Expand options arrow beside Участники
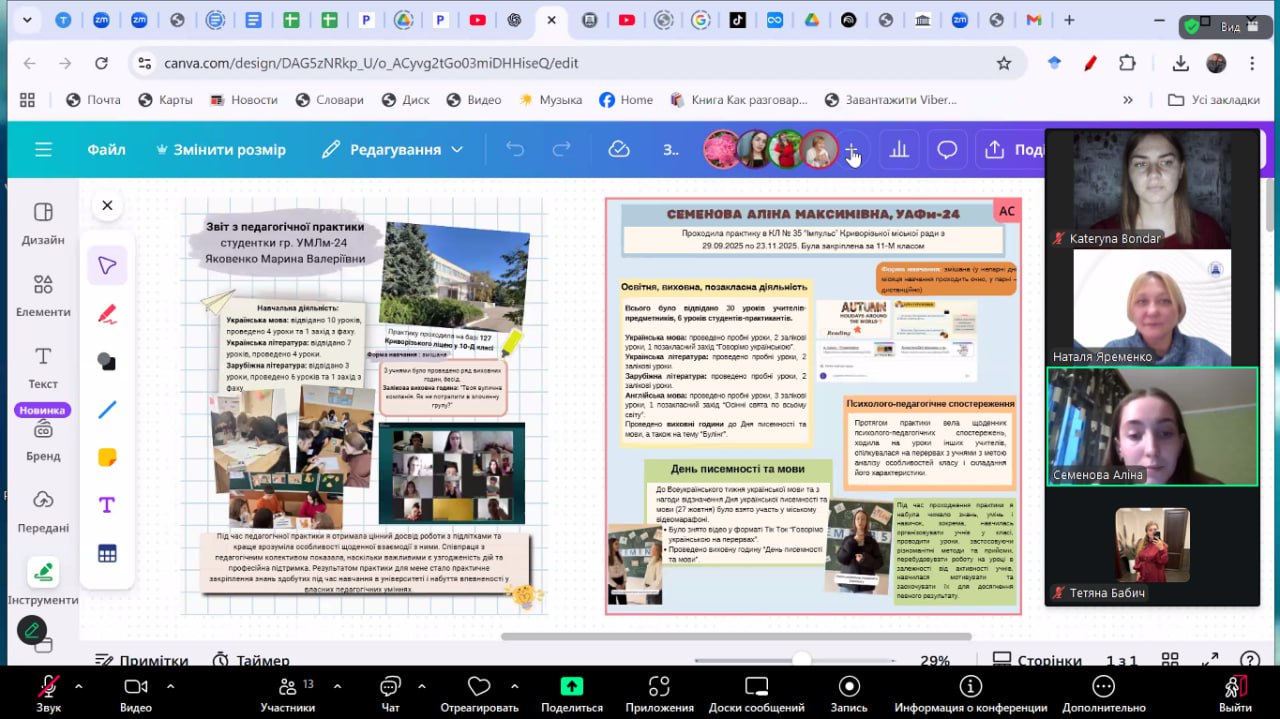 [x=336, y=686]
